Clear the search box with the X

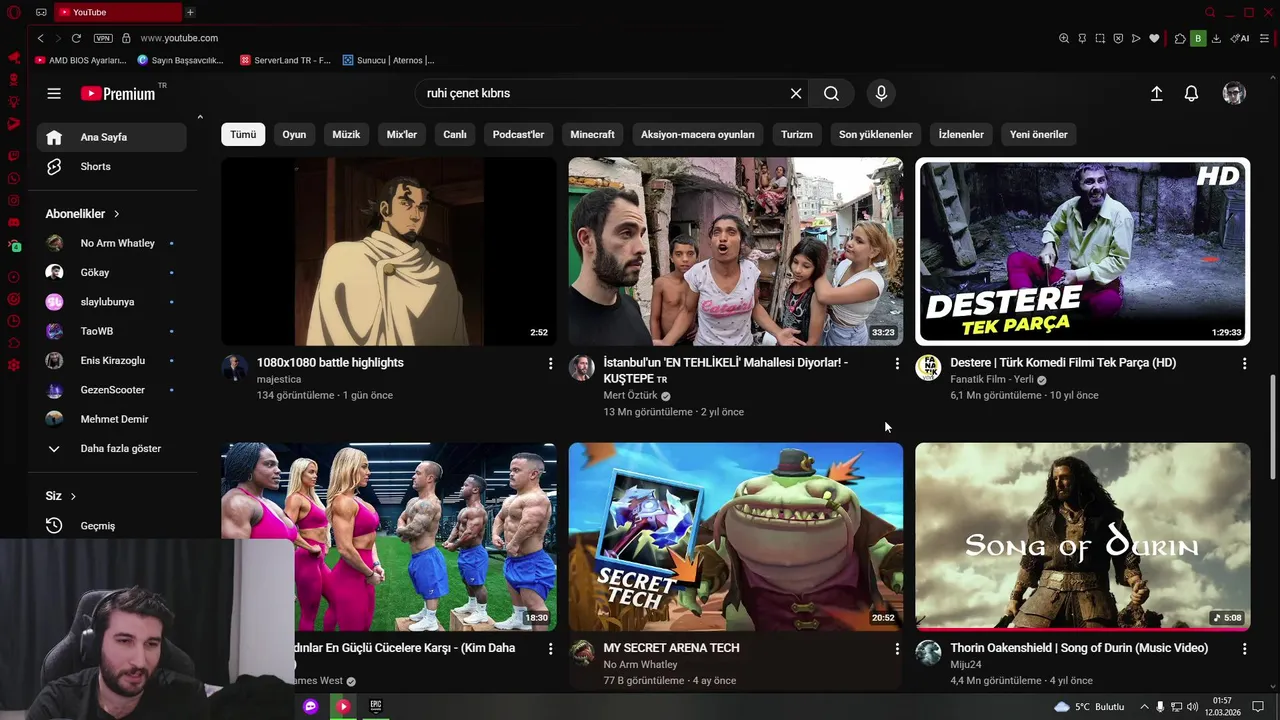tap(796, 93)
